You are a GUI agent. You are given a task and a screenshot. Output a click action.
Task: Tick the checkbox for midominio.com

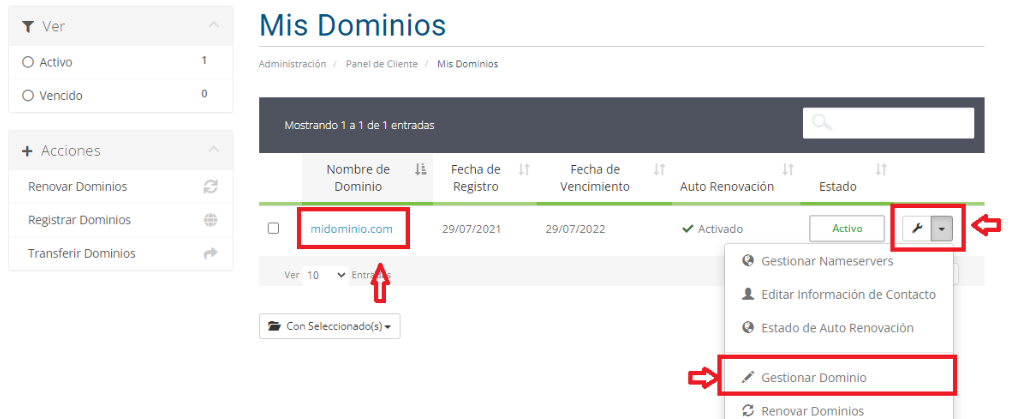[273, 228]
